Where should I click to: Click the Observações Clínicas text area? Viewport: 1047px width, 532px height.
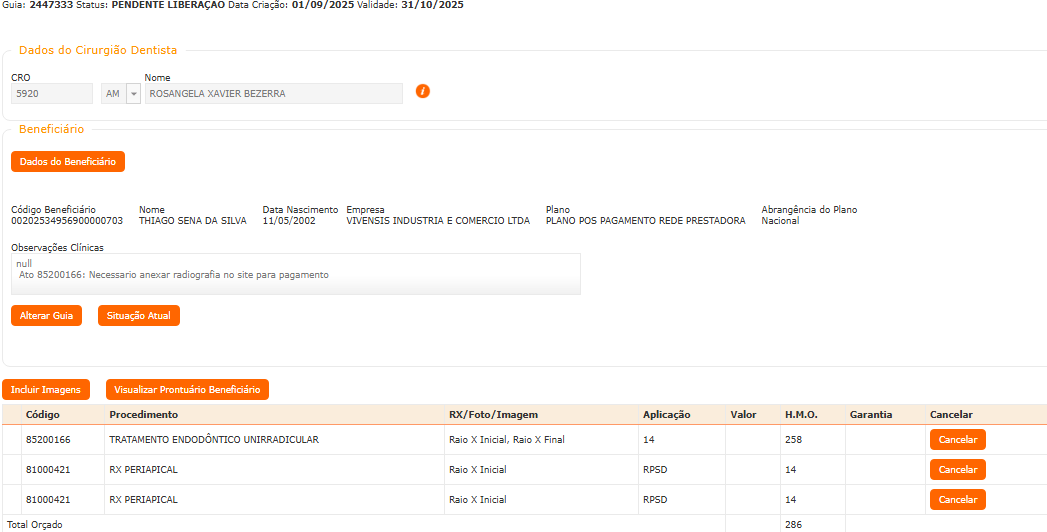pyautogui.click(x=295, y=274)
